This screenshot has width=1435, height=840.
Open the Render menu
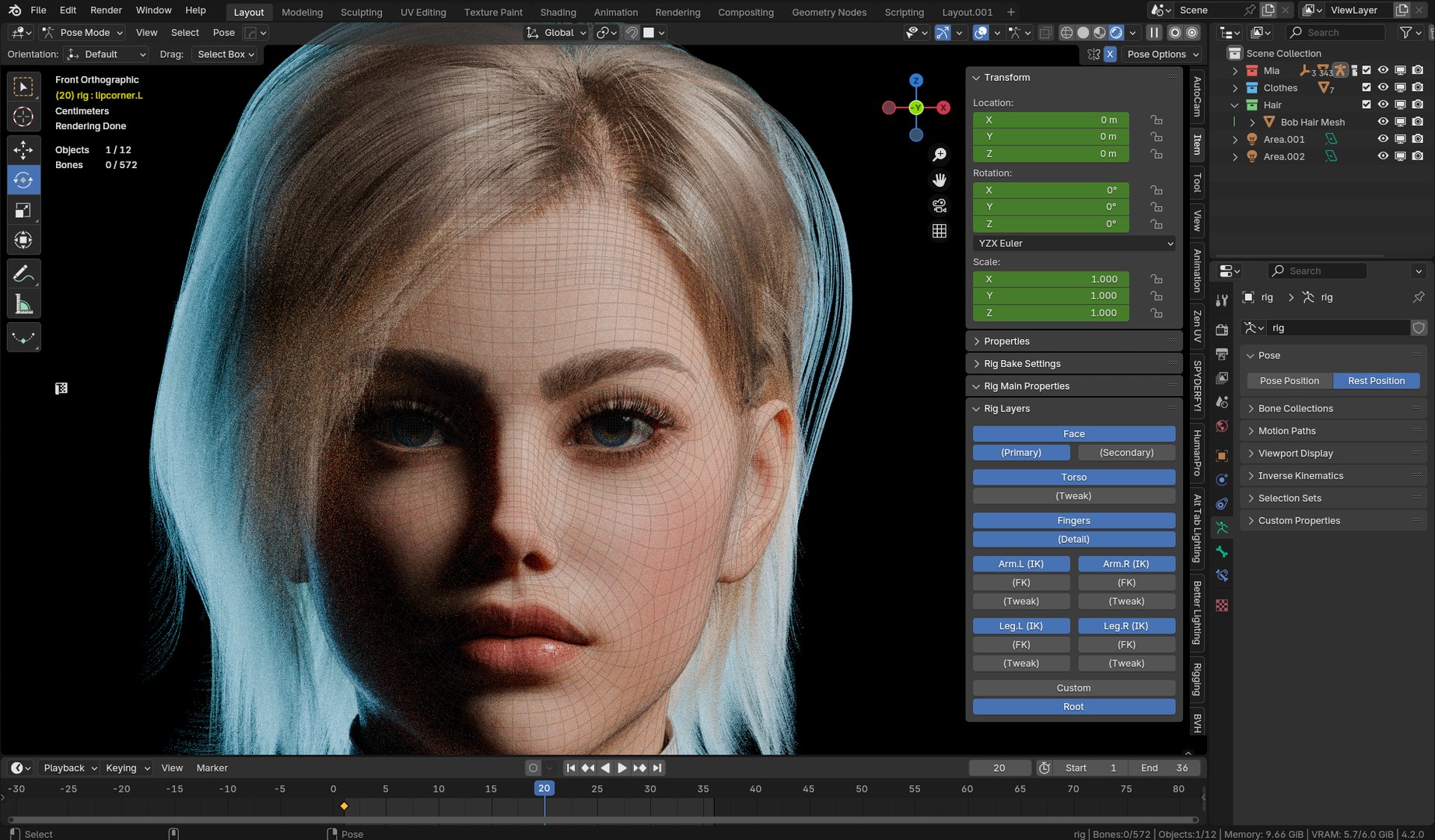click(x=106, y=10)
